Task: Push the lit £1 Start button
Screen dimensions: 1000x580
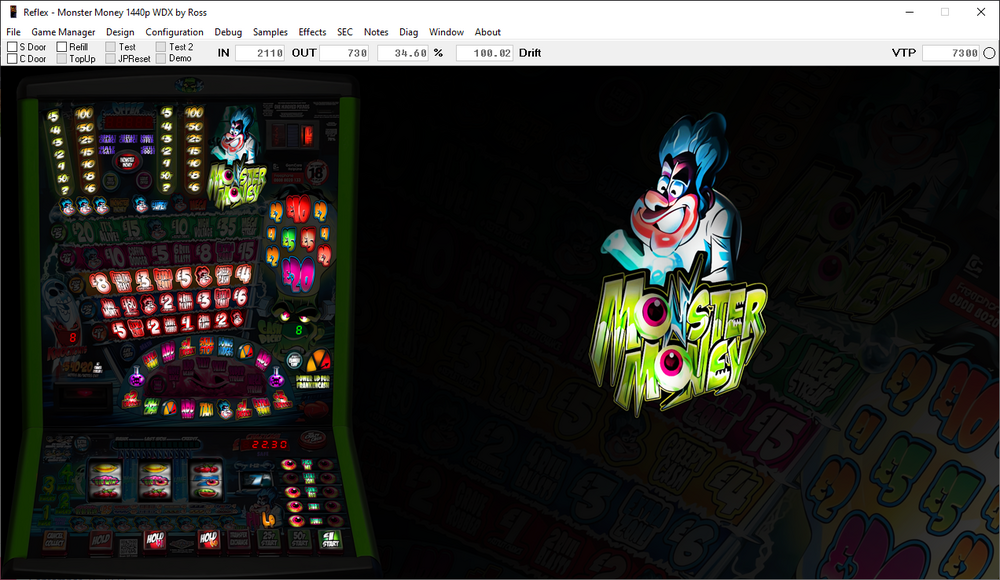Action: (330, 539)
